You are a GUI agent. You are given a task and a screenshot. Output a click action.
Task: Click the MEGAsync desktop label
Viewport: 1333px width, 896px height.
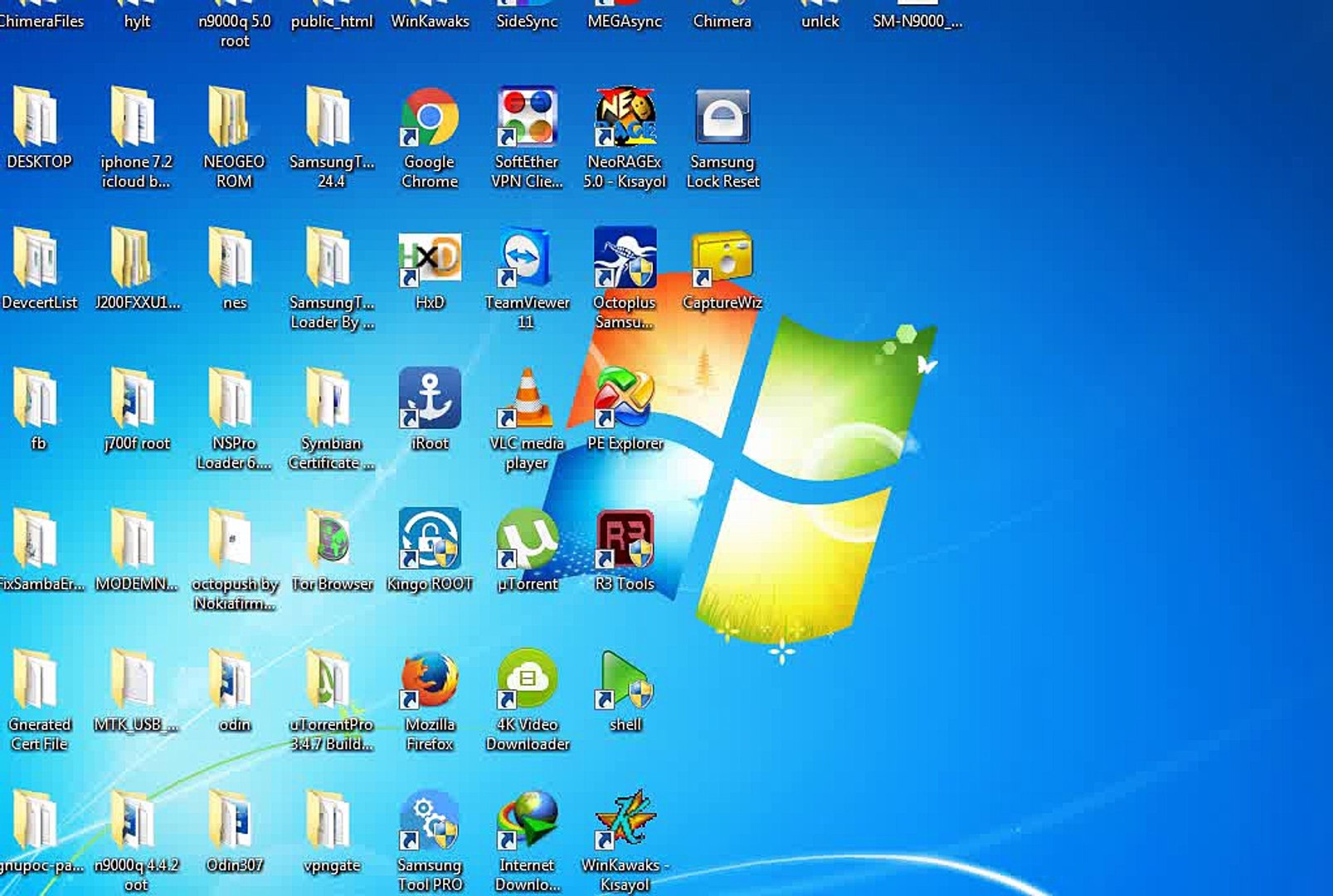[625, 22]
